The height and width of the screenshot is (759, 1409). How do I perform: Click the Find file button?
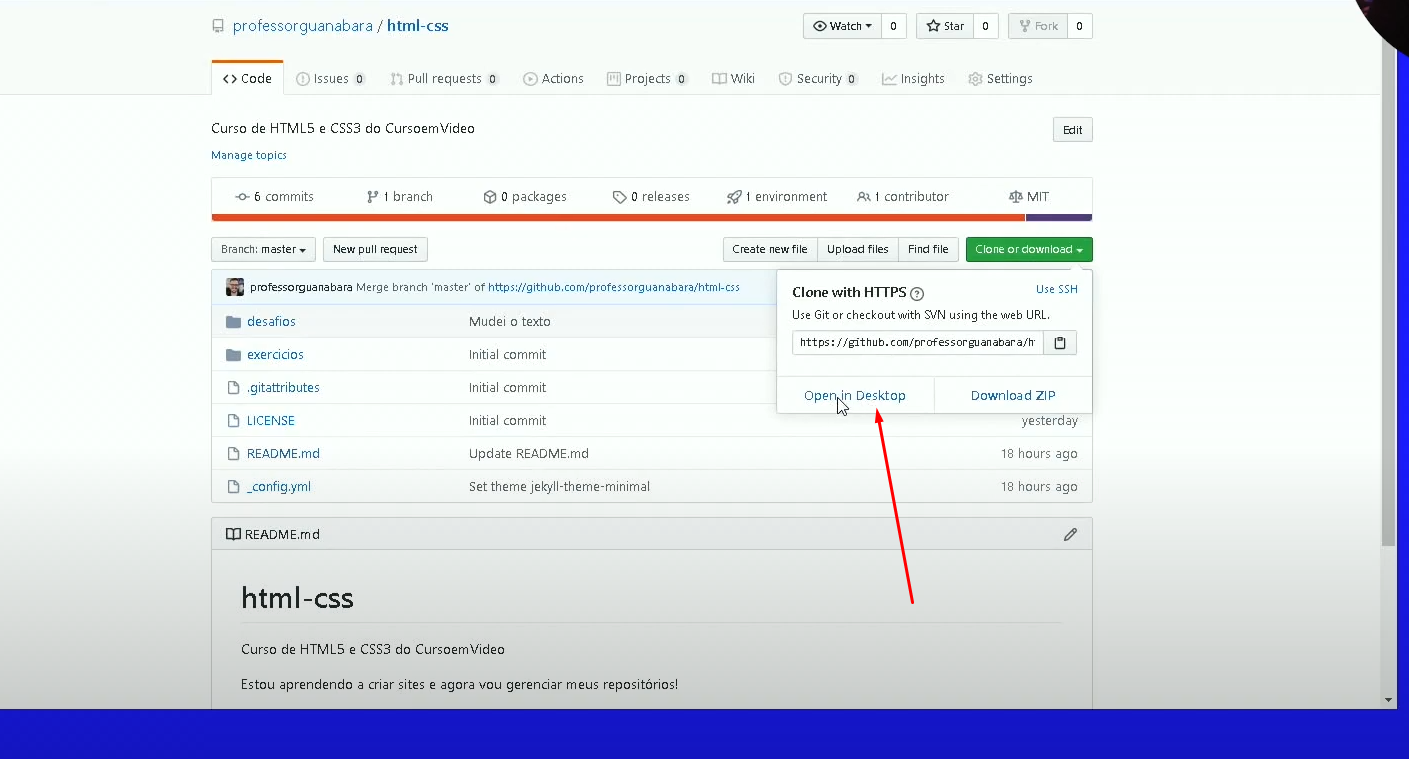(928, 250)
